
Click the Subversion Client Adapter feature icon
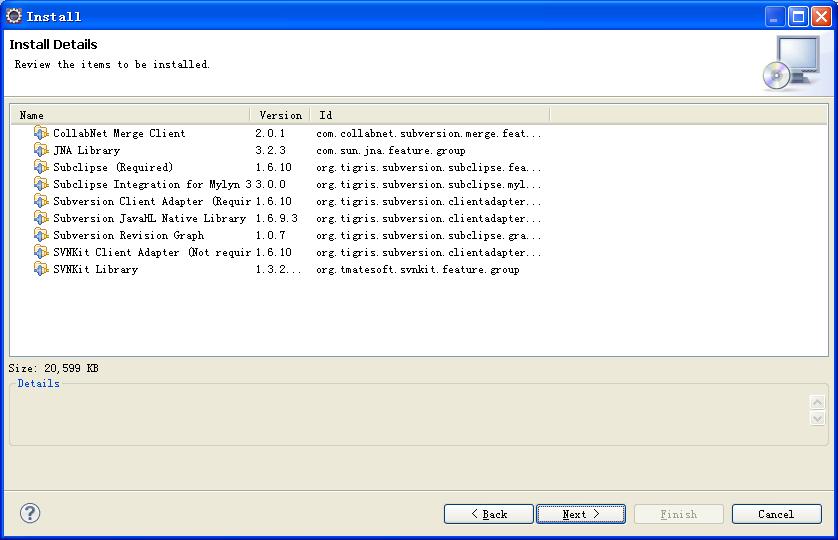pyautogui.click(x=41, y=201)
